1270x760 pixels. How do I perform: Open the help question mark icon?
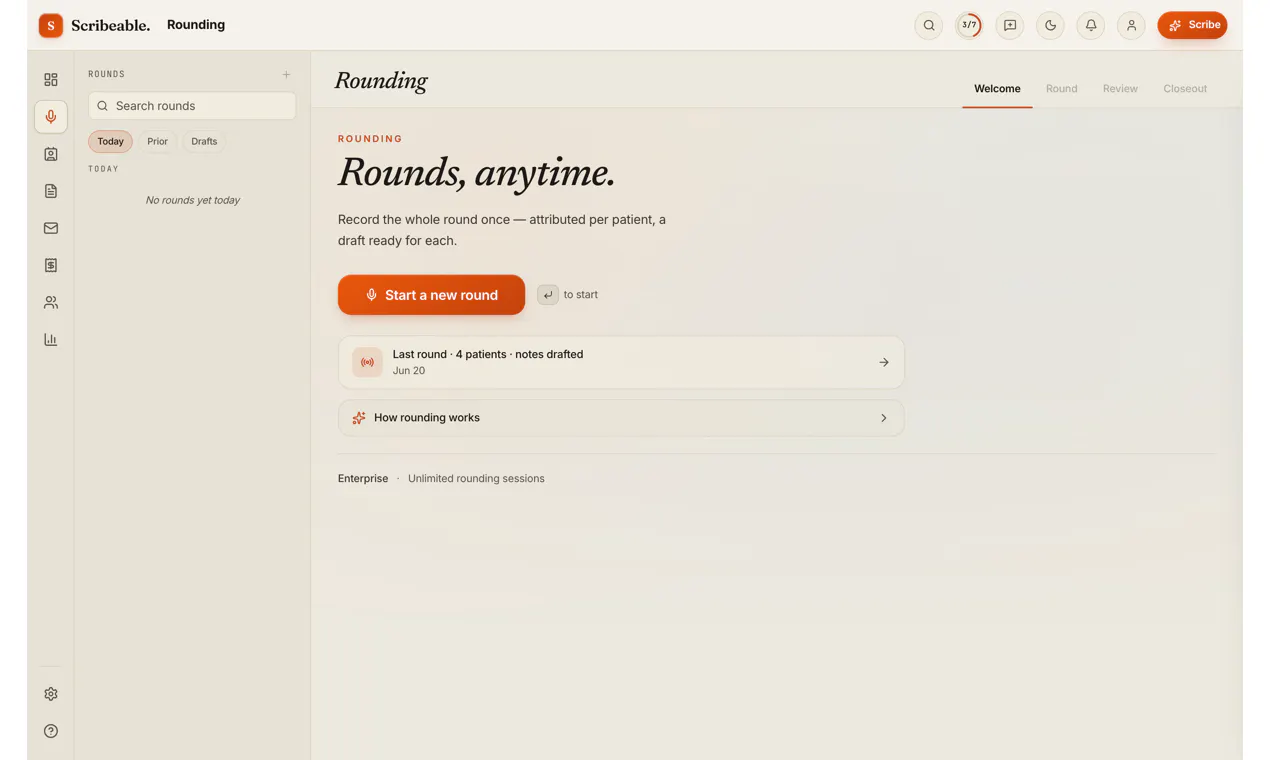[51, 731]
